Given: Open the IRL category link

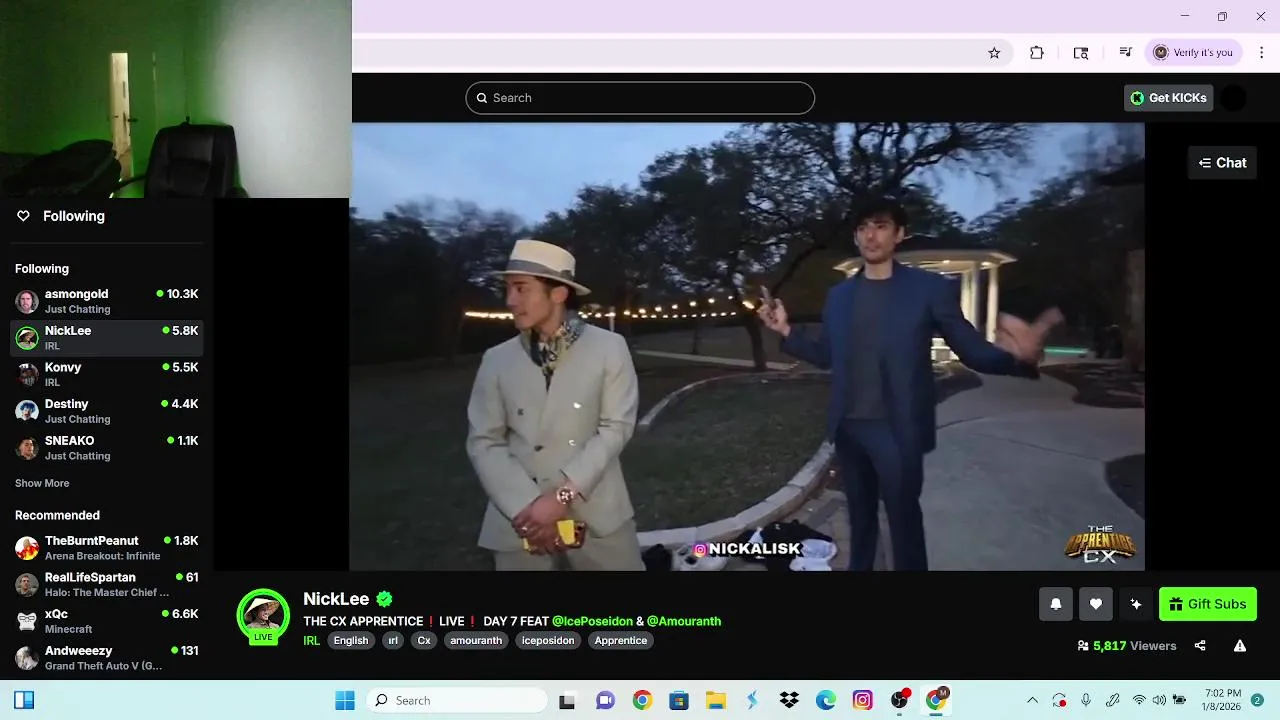Looking at the screenshot, I should pos(311,641).
